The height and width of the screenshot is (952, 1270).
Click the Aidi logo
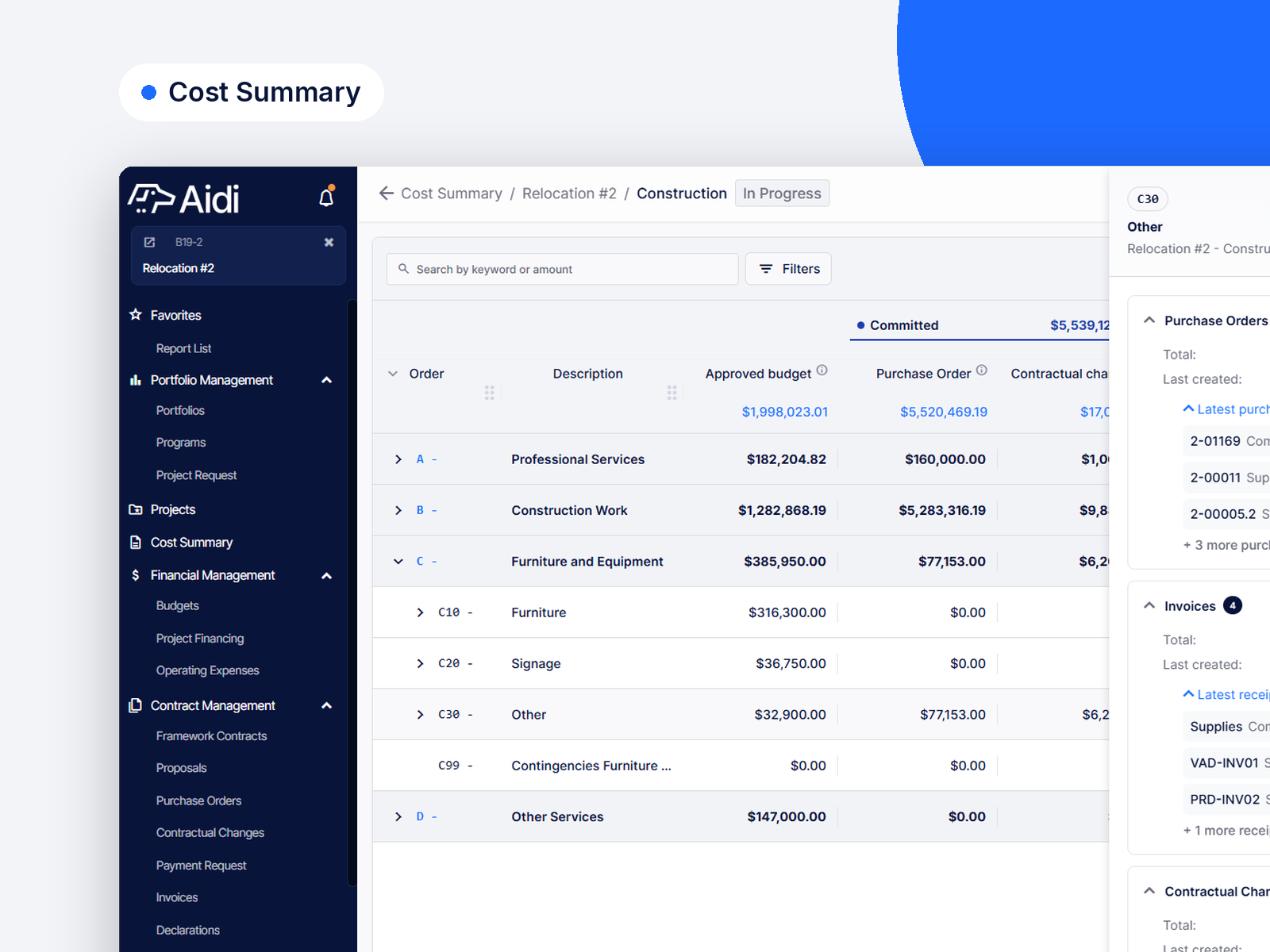pos(184,199)
